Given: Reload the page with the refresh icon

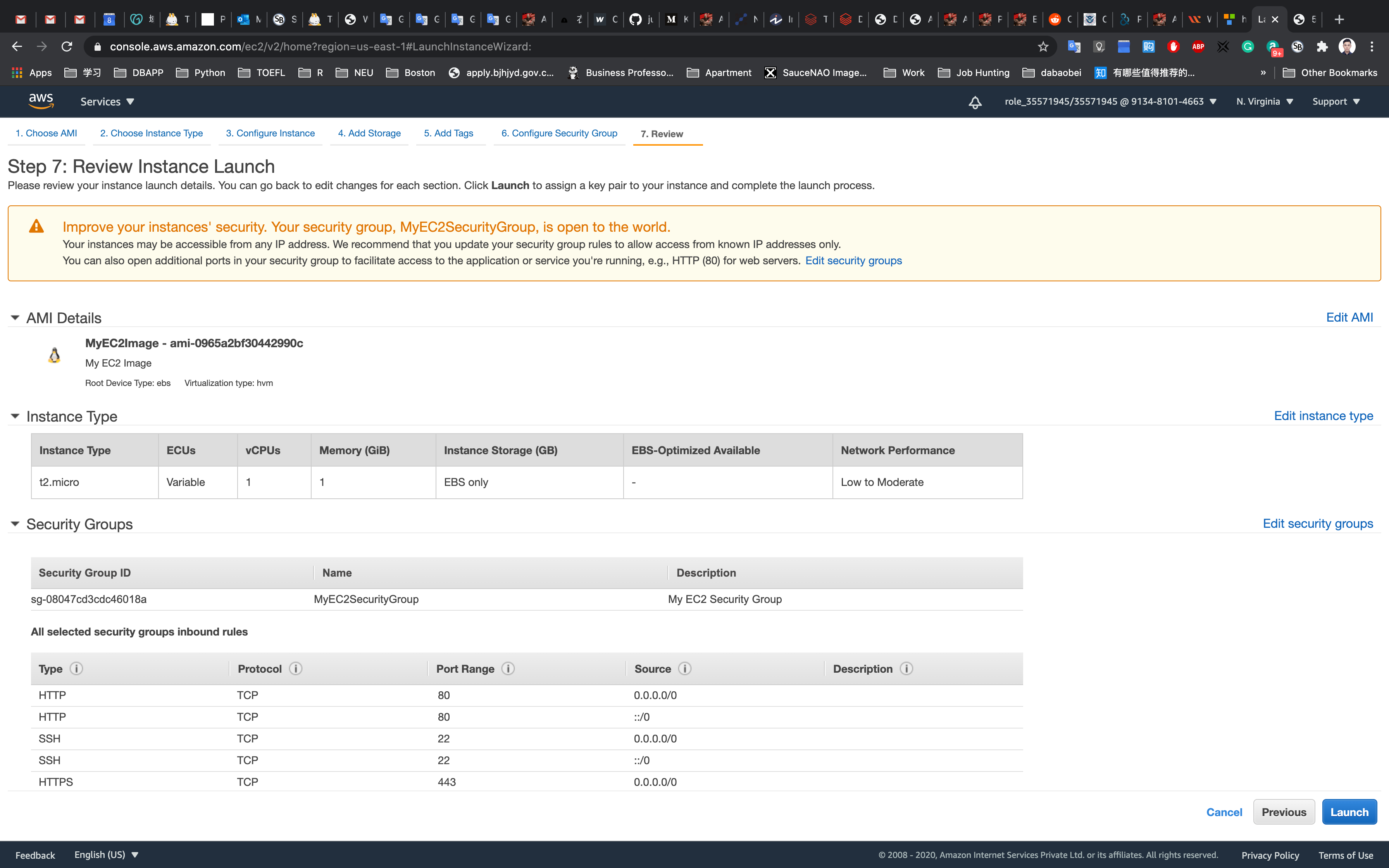Looking at the screenshot, I should pyautogui.click(x=67, y=46).
